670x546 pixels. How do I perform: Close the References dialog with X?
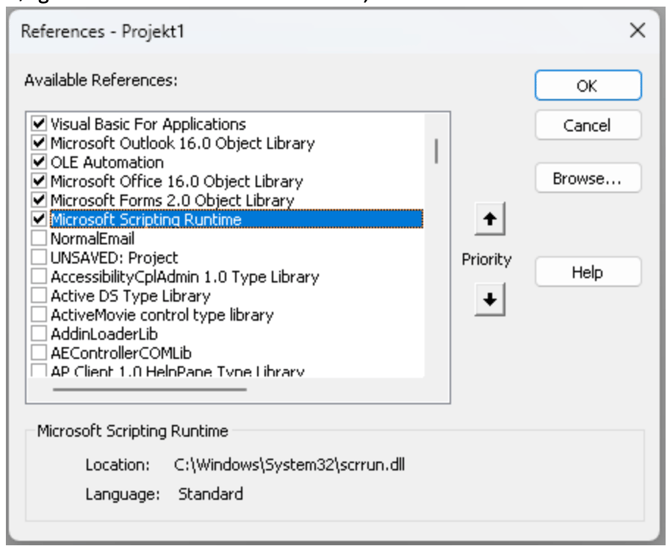pyautogui.click(x=637, y=30)
